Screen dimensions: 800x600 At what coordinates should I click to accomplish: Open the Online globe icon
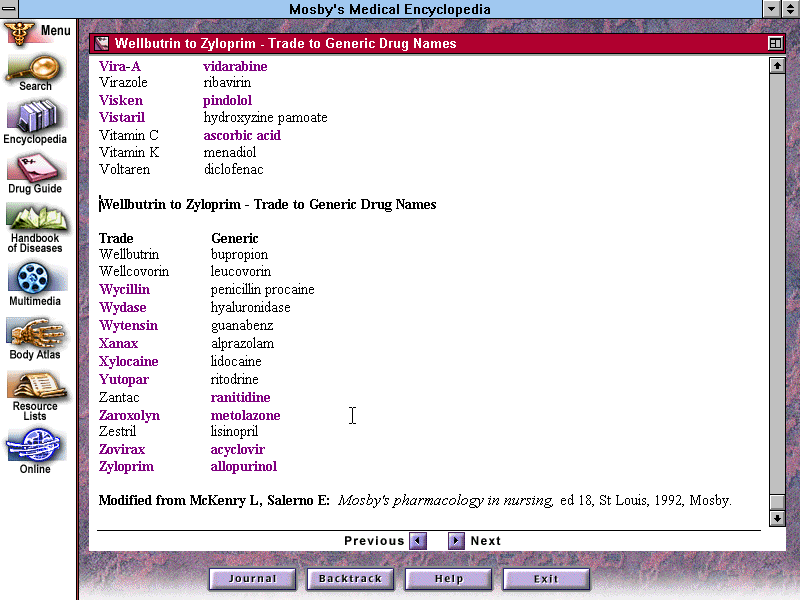(35, 452)
